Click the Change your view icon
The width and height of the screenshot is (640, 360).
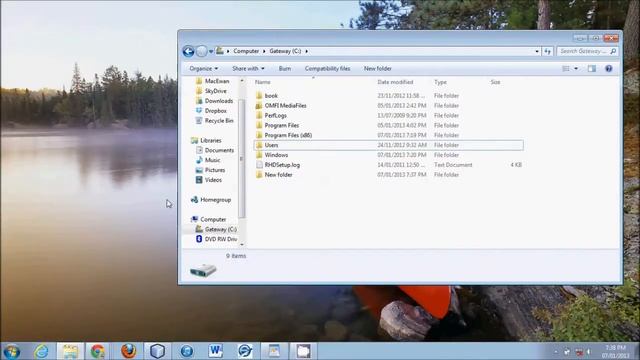tap(566, 69)
